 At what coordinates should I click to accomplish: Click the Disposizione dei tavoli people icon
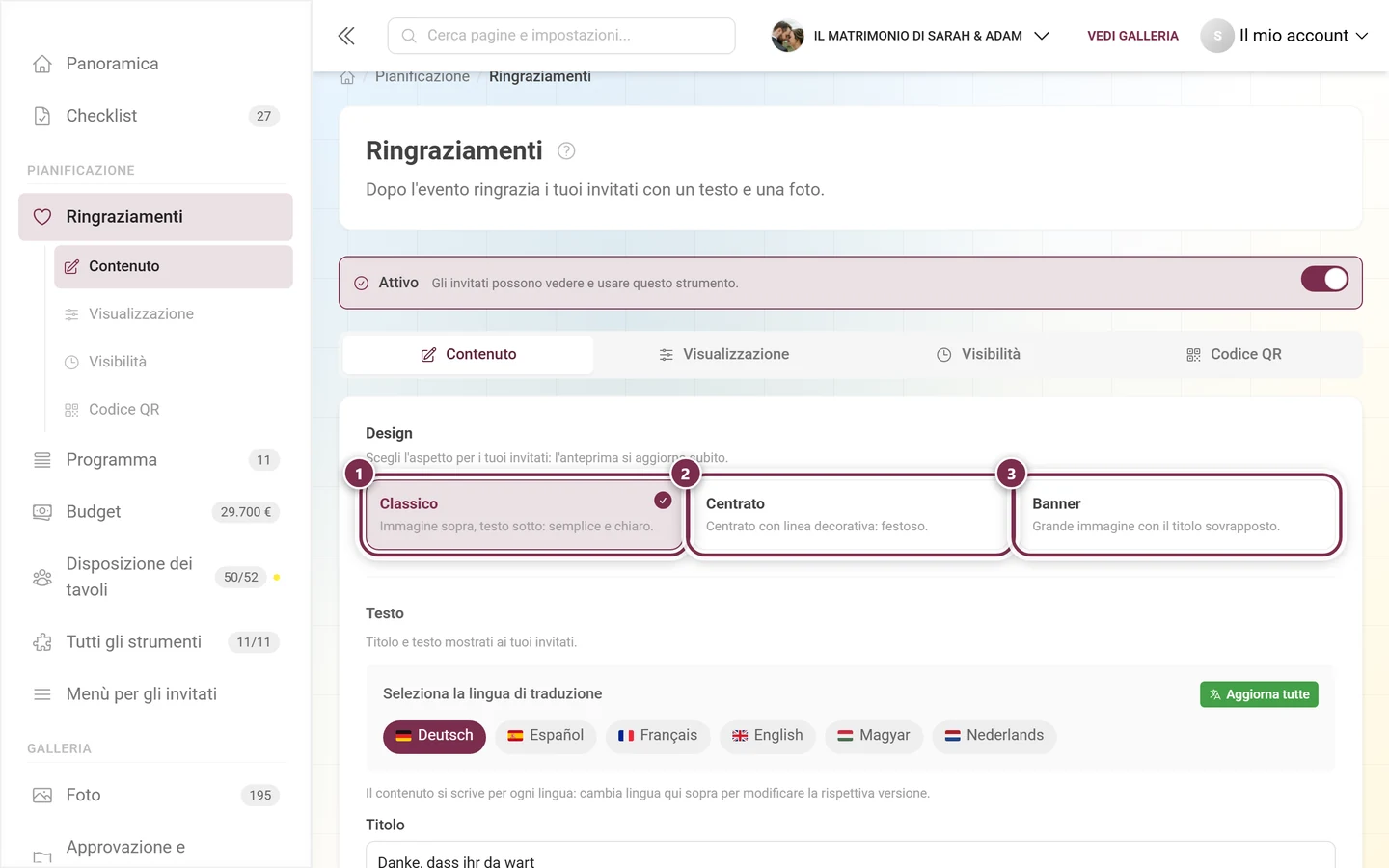click(x=42, y=577)
